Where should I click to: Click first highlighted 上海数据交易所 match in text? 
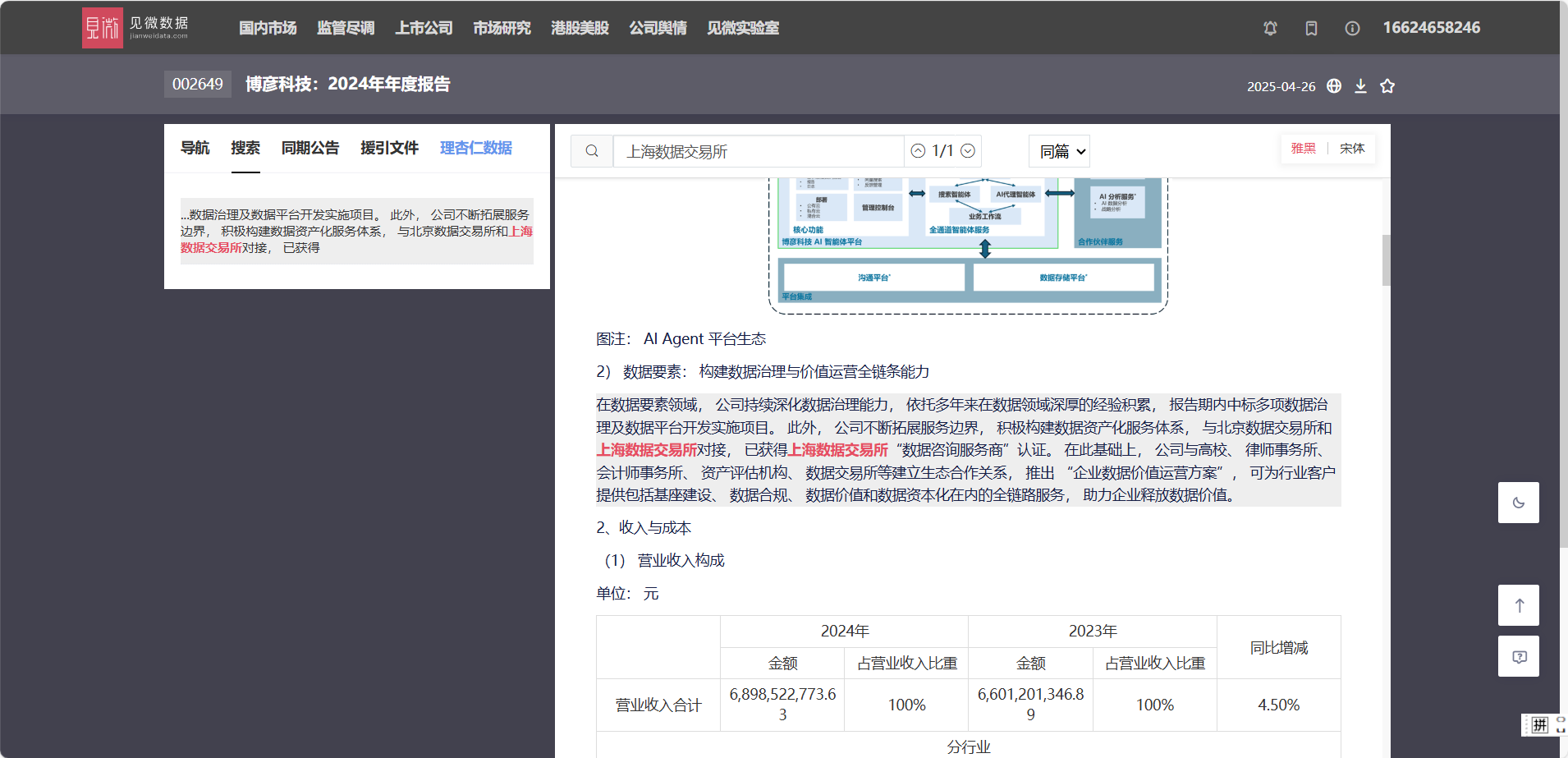646,450
